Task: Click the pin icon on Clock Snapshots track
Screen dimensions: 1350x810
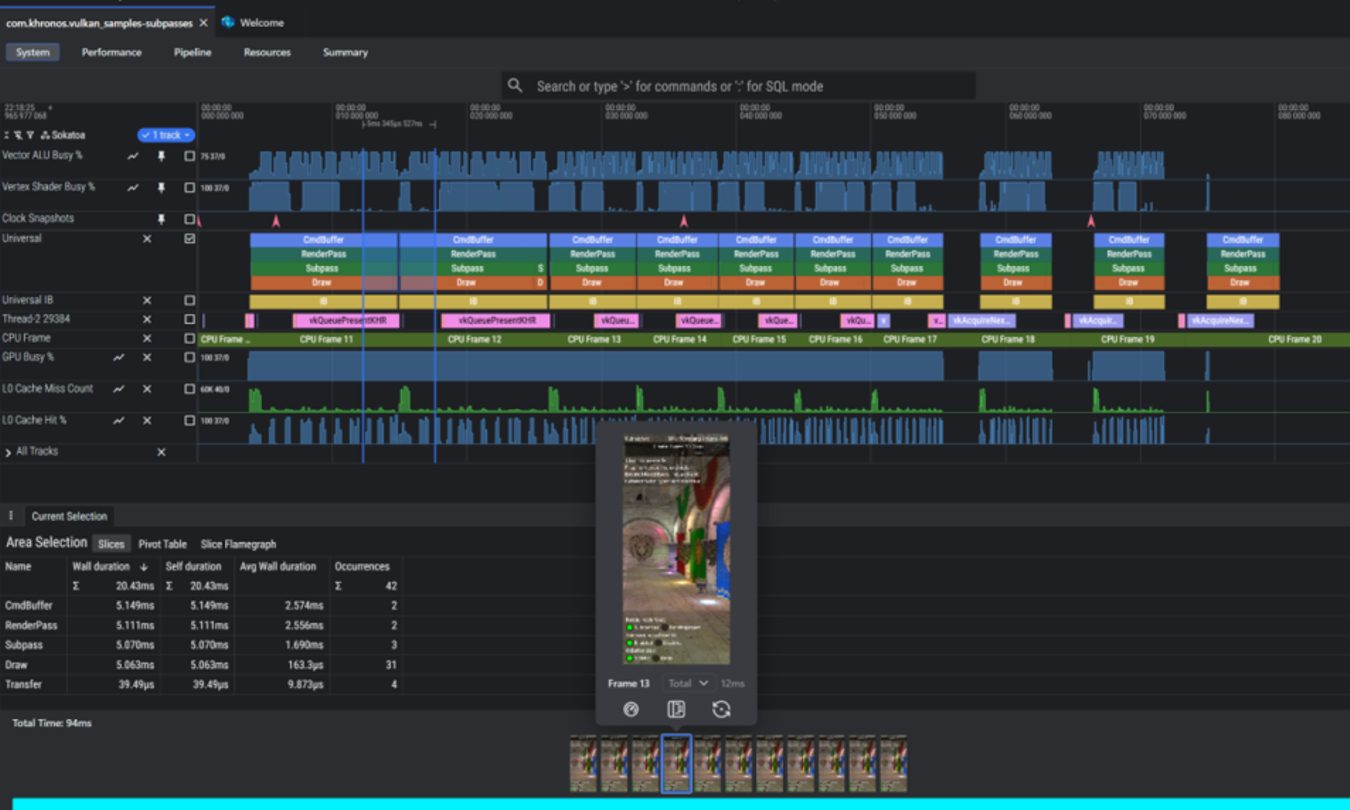Action: [x=161, y=219]
